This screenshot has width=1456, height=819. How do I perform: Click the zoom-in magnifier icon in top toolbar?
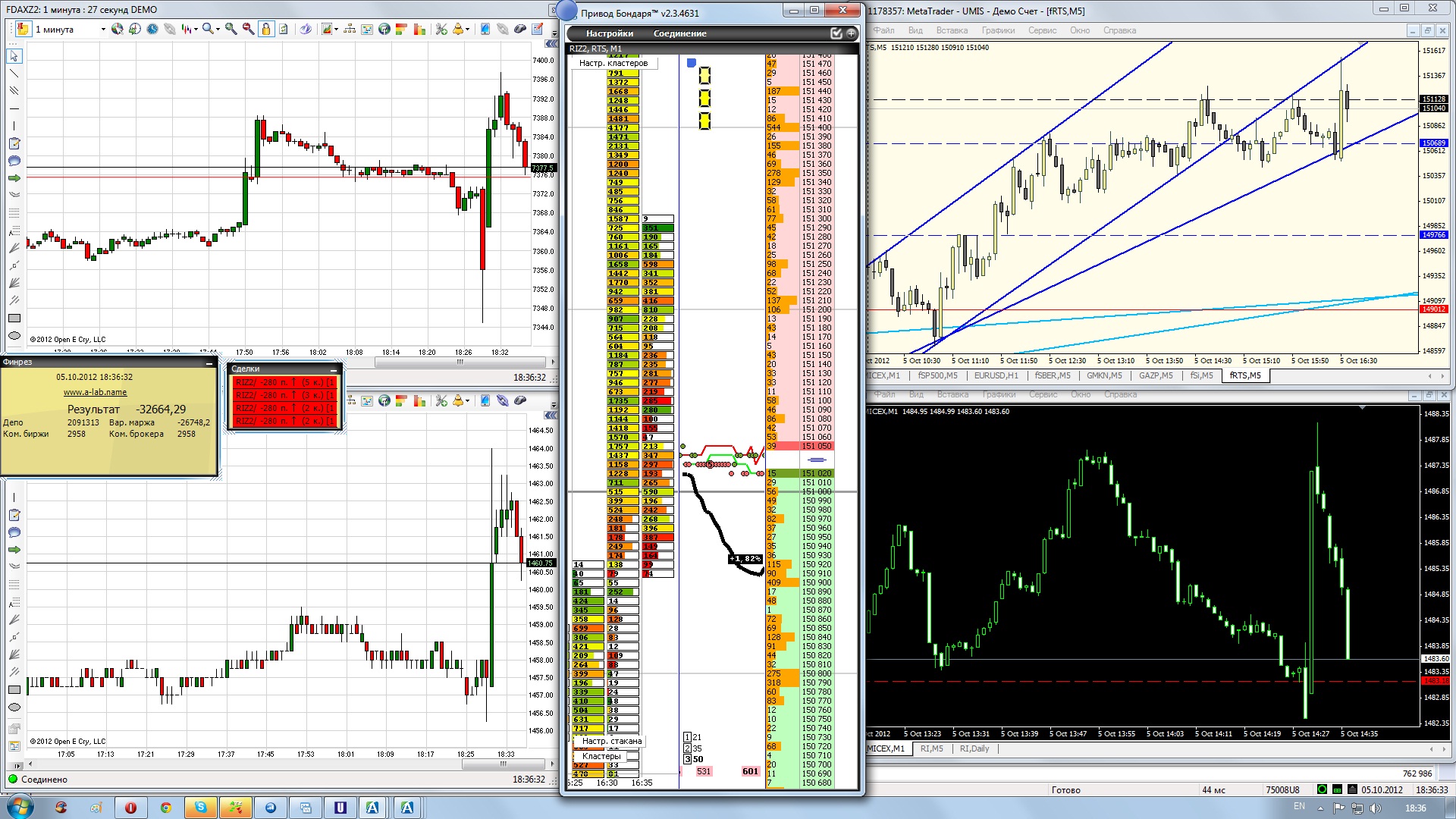tap(231, 30)
